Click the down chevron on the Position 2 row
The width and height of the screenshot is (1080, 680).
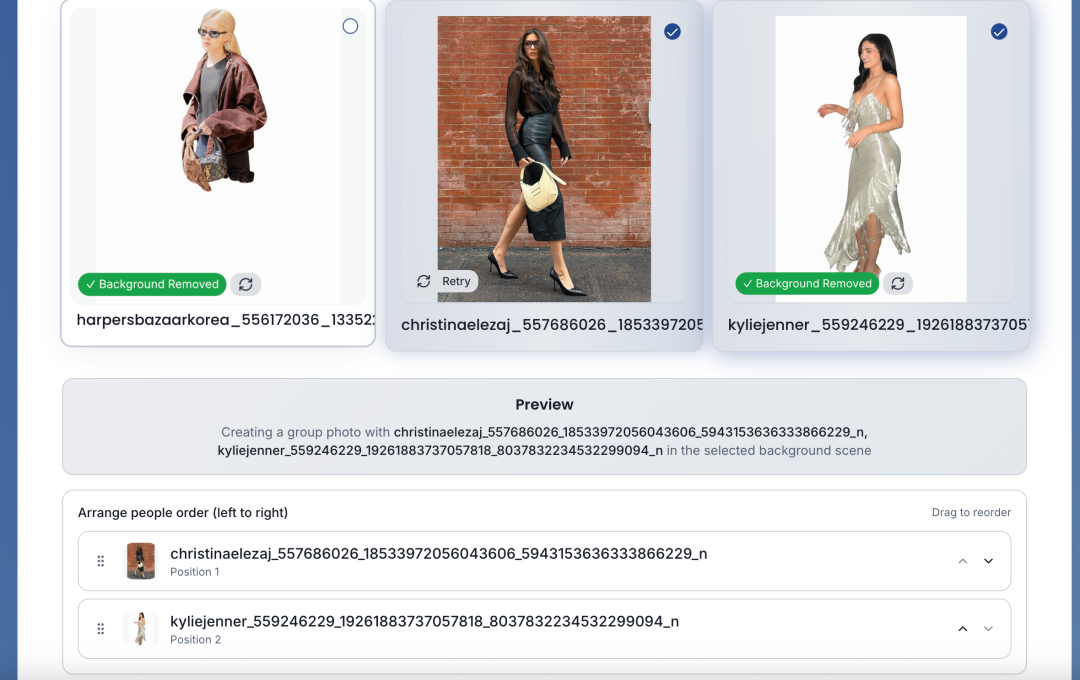point(988,629)
